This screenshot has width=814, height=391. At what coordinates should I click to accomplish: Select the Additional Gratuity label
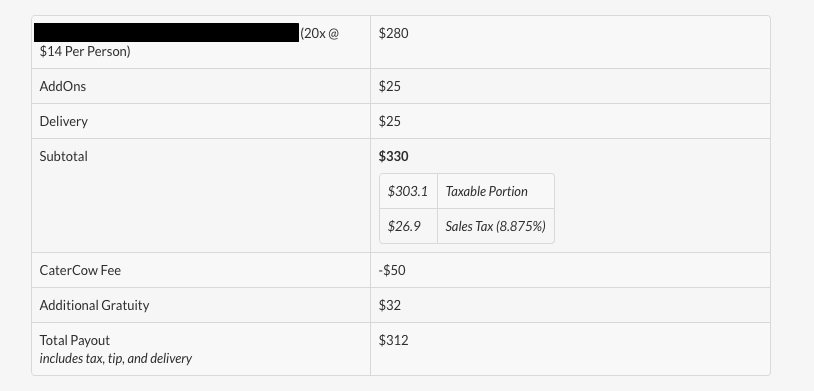[x=94, y=305]
